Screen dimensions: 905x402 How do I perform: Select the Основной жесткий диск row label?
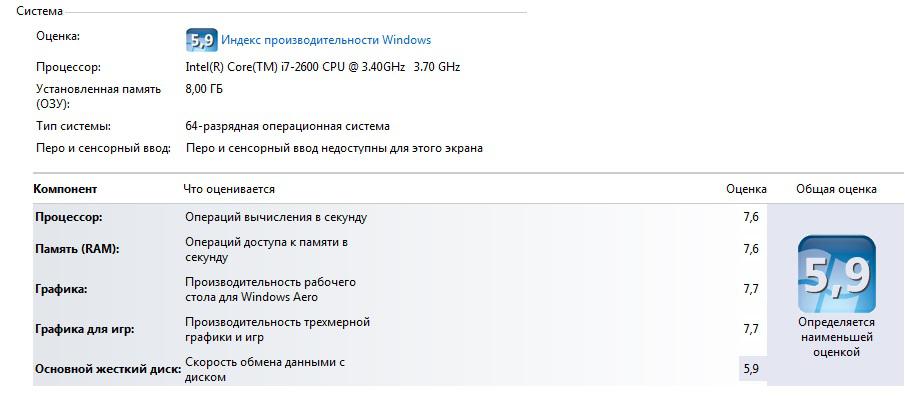point(108,369)
